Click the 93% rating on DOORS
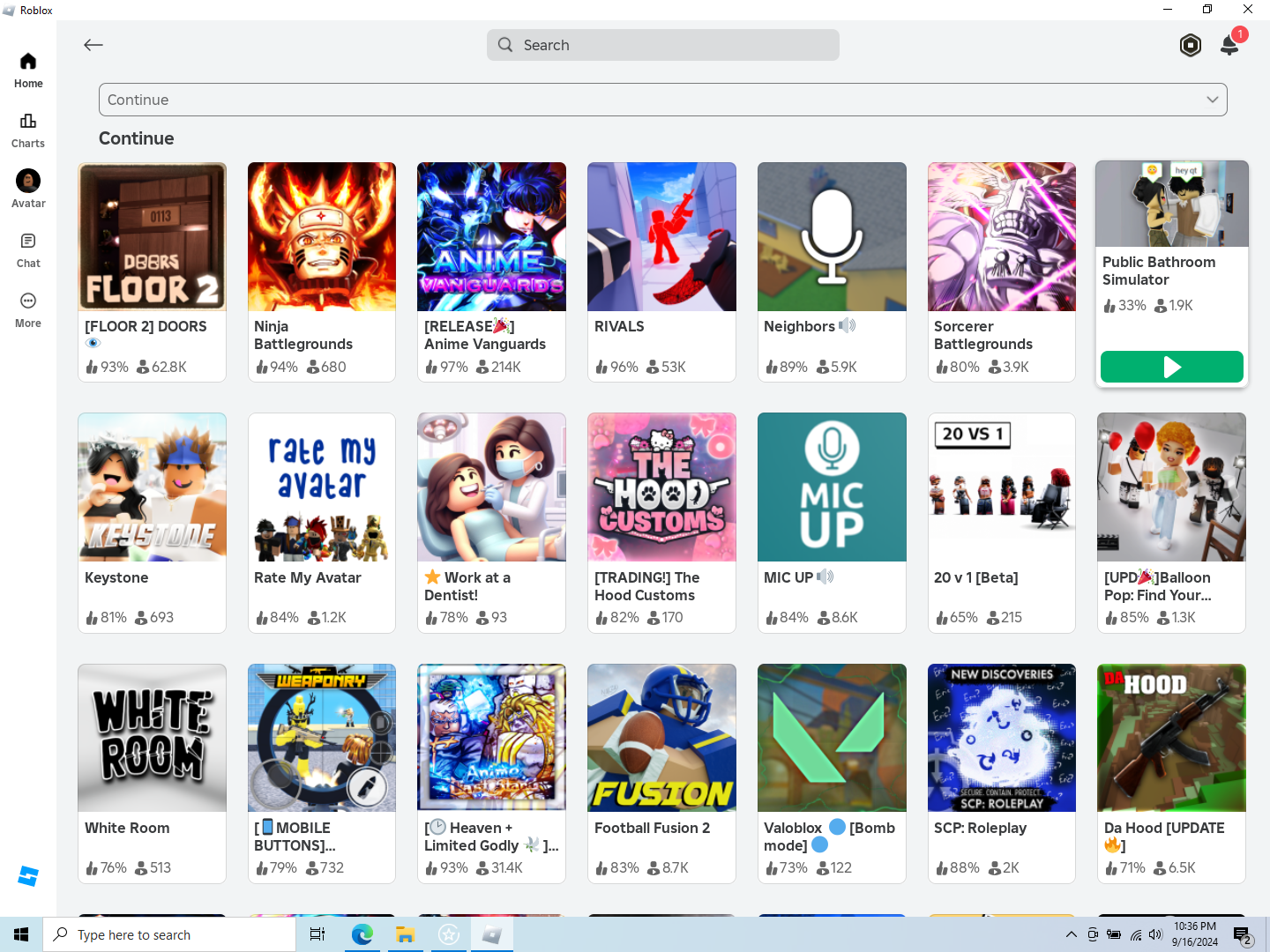This screenshot has height=952, width=1270. [107, 367]
